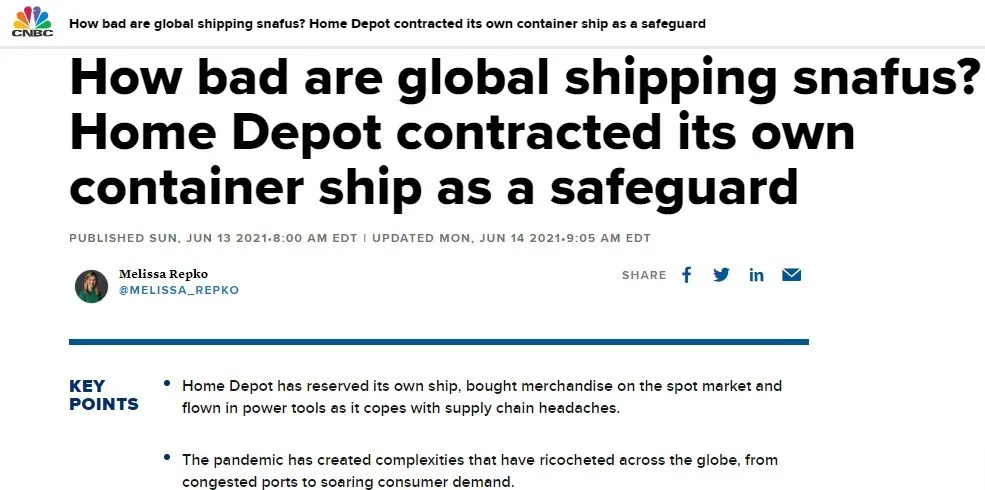985x490 pixels.
Task: Click the CNBC peacock logo
Action: coord(31,22)
